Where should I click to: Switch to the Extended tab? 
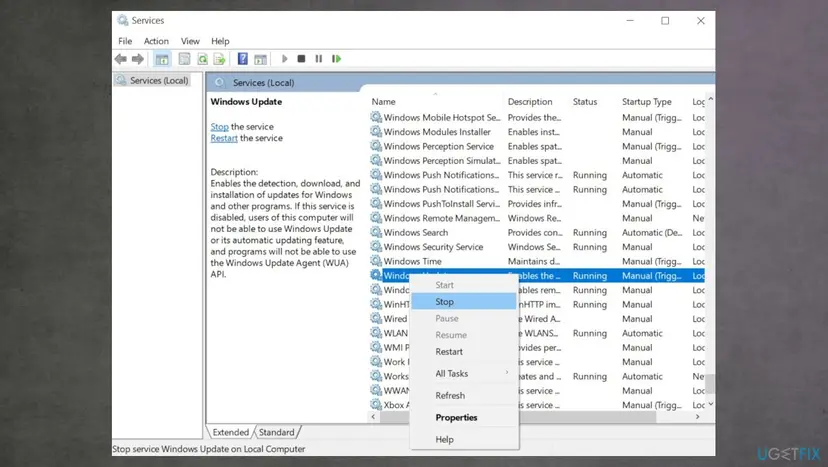click(231, 432)
